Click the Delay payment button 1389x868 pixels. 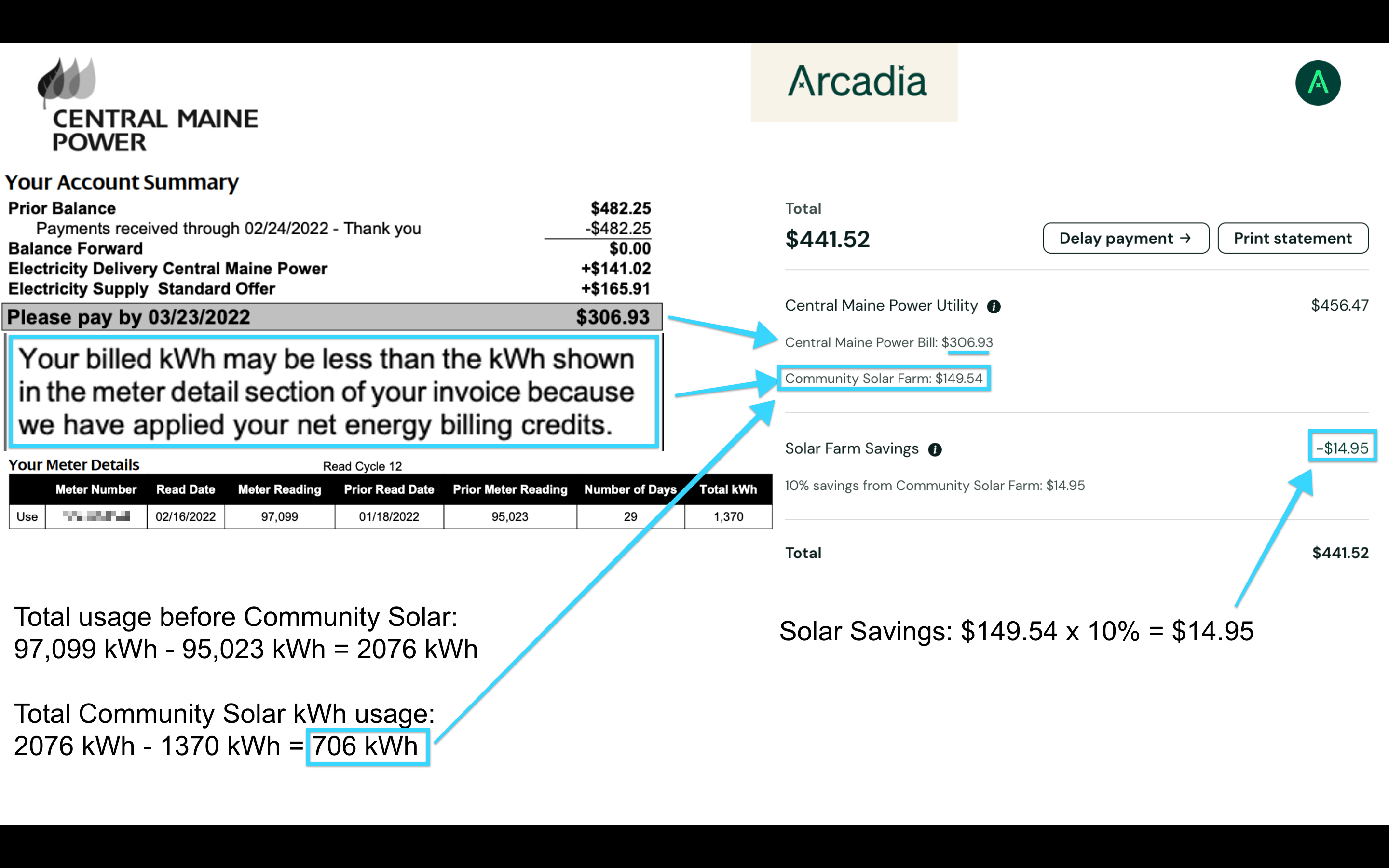1126,238
